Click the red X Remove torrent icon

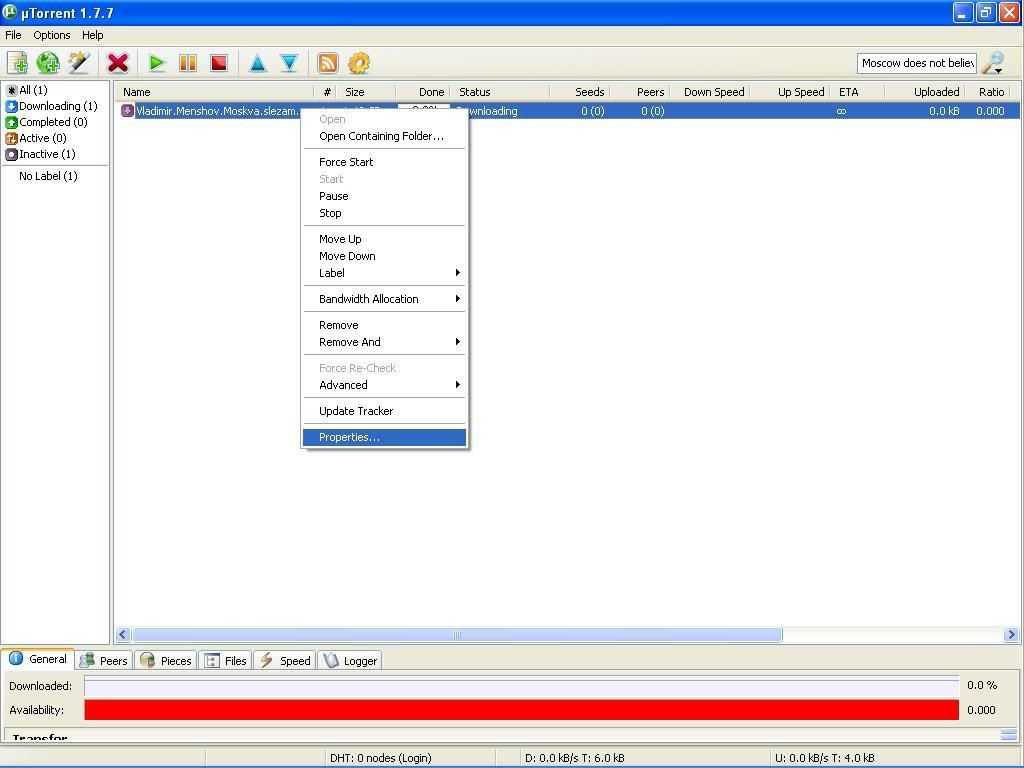coord(118,63)
